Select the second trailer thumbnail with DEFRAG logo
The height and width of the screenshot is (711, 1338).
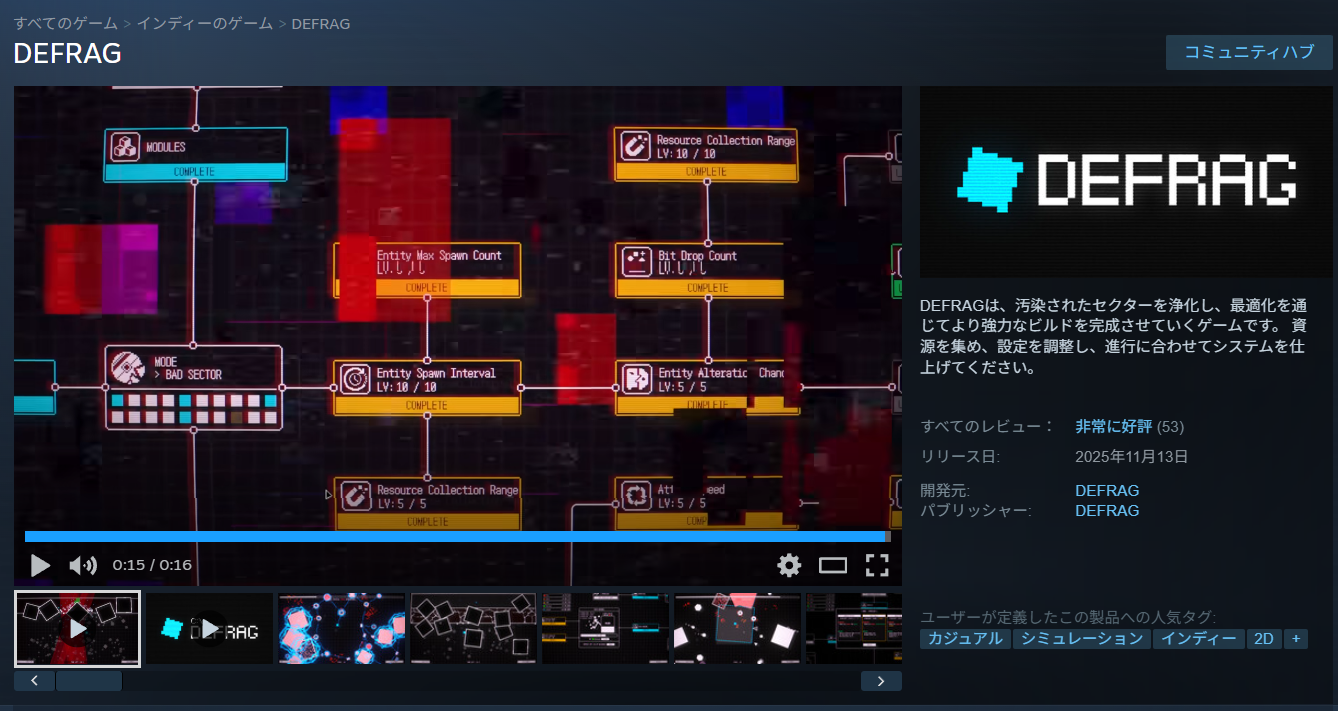point(210,628)
